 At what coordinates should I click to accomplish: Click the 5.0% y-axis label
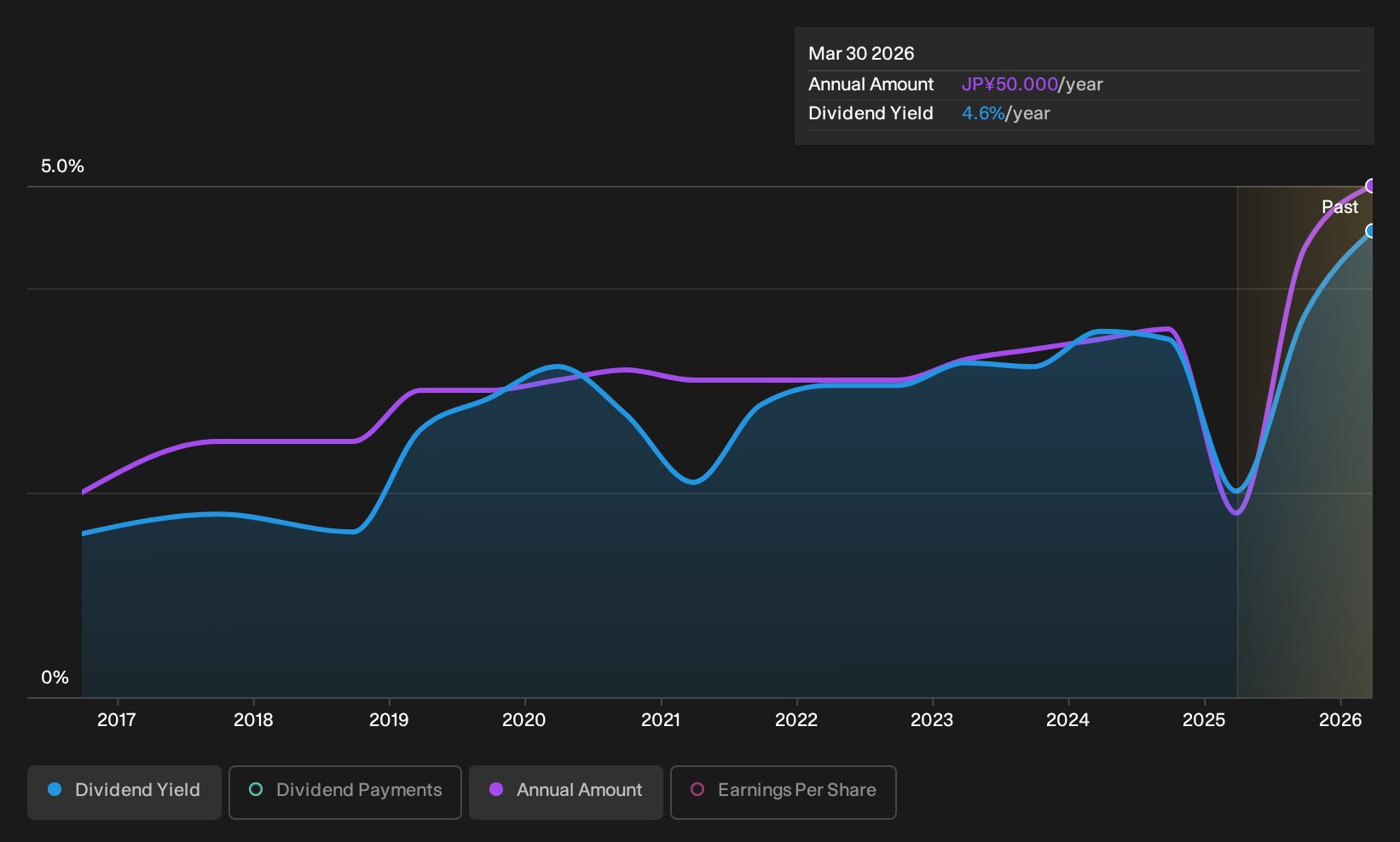tap(63, 166)
